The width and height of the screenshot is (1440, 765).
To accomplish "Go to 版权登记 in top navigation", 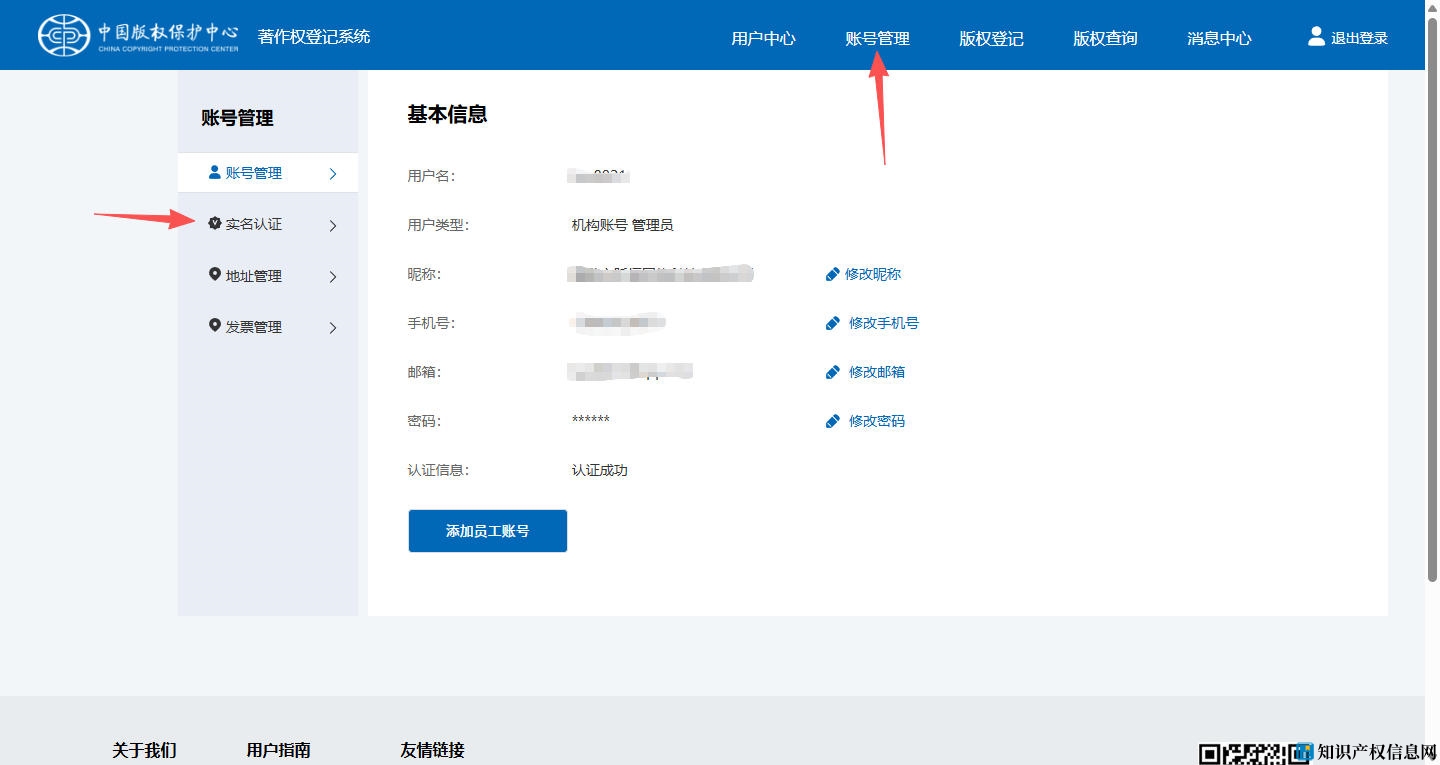I will (991, 39).
